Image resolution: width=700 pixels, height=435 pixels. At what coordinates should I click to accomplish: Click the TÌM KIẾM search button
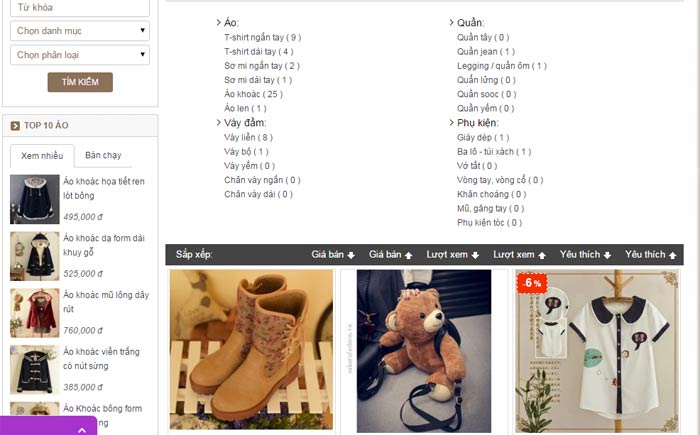80,82
